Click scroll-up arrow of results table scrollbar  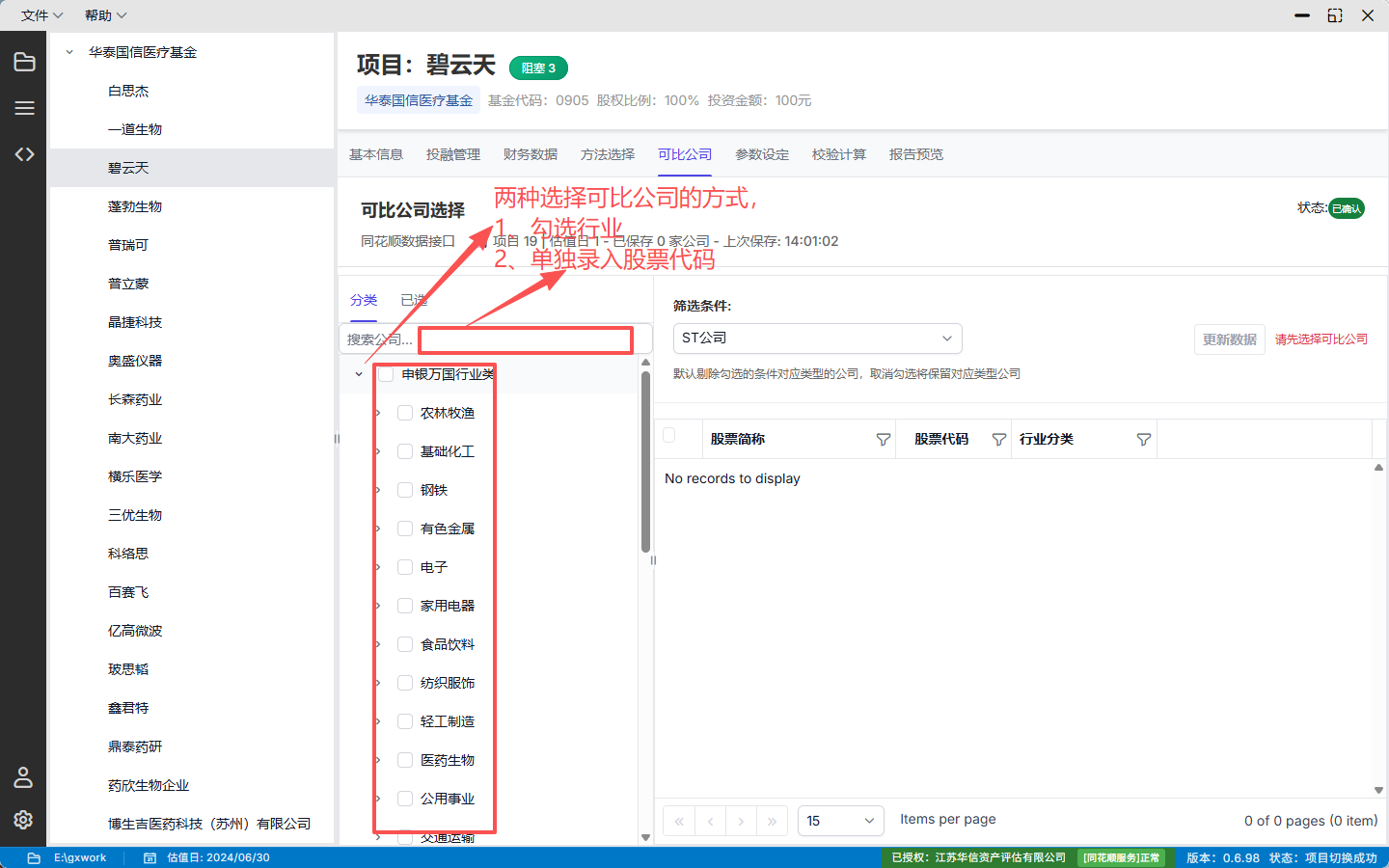1378,467
